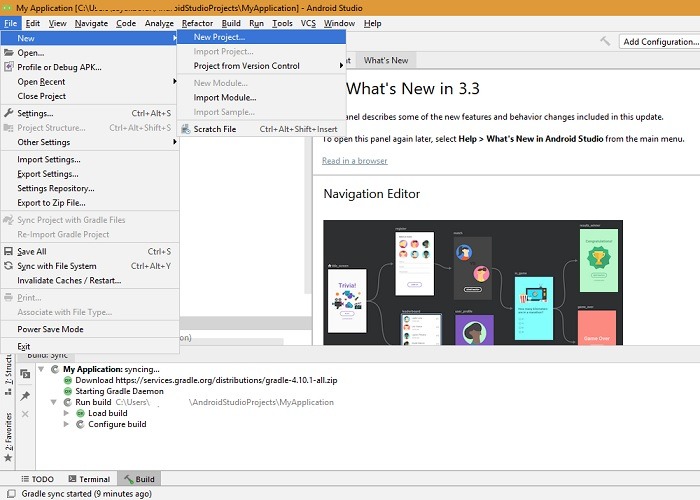The image size is (700, 500).
Task: Expand the New submenu
Action: (x=90, y=38)
